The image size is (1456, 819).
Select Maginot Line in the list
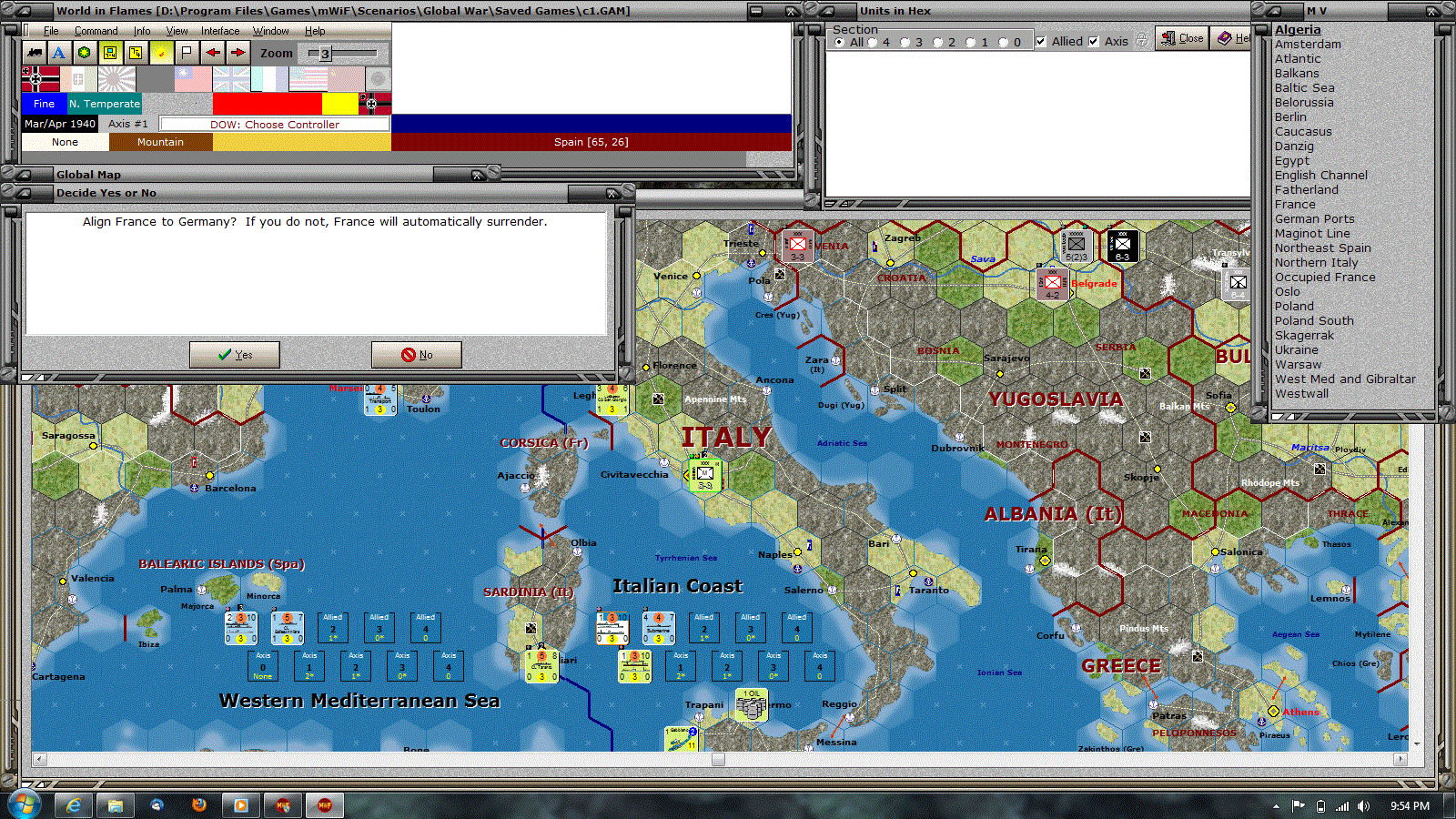[x=1312, y=233]
